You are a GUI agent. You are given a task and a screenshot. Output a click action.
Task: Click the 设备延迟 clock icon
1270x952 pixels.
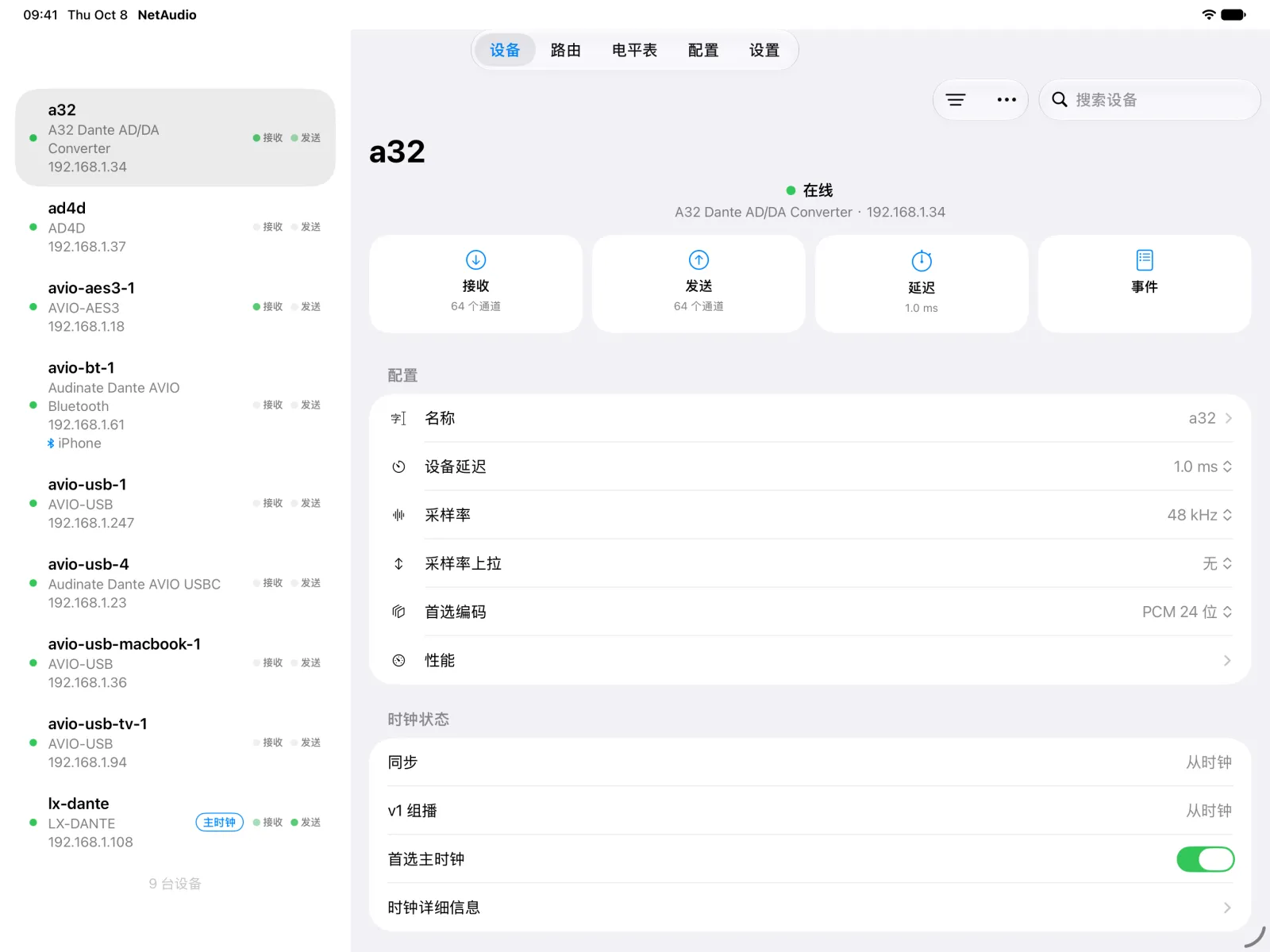click(398, 466)
